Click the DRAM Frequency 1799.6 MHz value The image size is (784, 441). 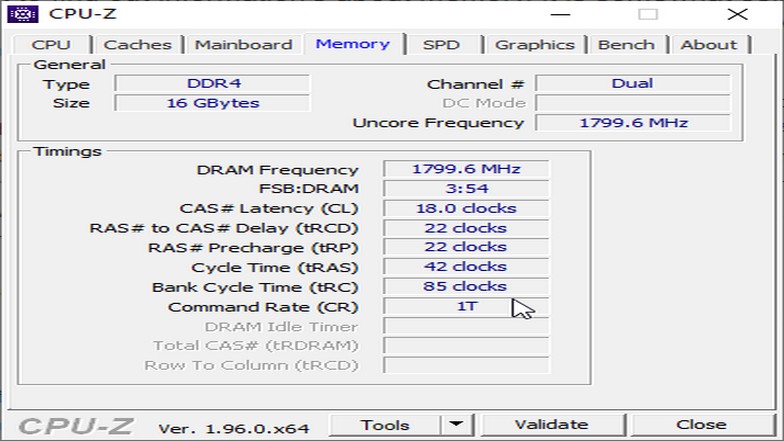click(x=466, y=169)
